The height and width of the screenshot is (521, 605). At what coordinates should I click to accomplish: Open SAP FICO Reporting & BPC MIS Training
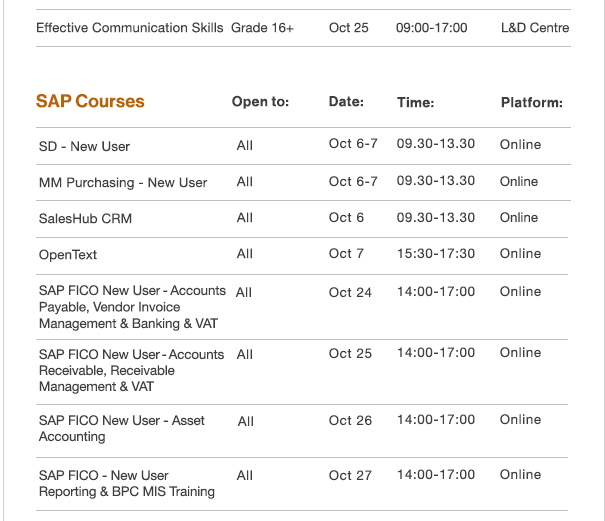pyautogui.click(x=127, y=484)
